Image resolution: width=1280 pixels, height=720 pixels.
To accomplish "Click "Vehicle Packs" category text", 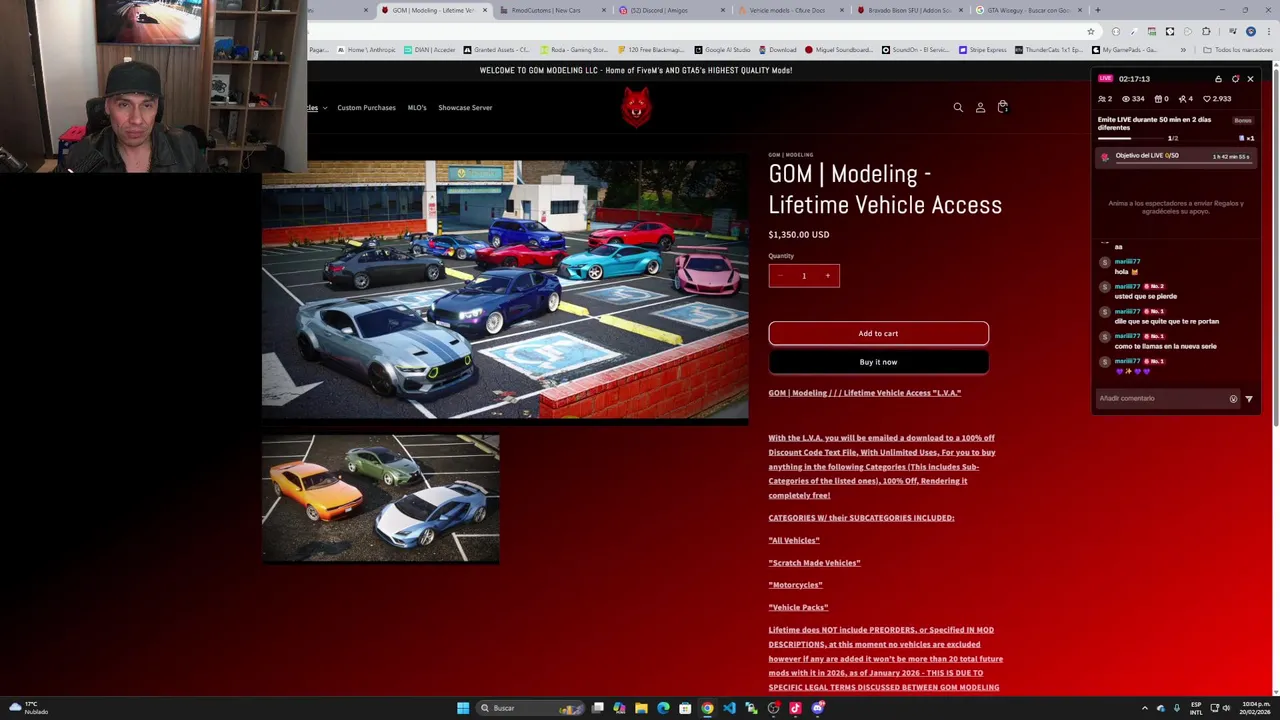I will 798,608.
